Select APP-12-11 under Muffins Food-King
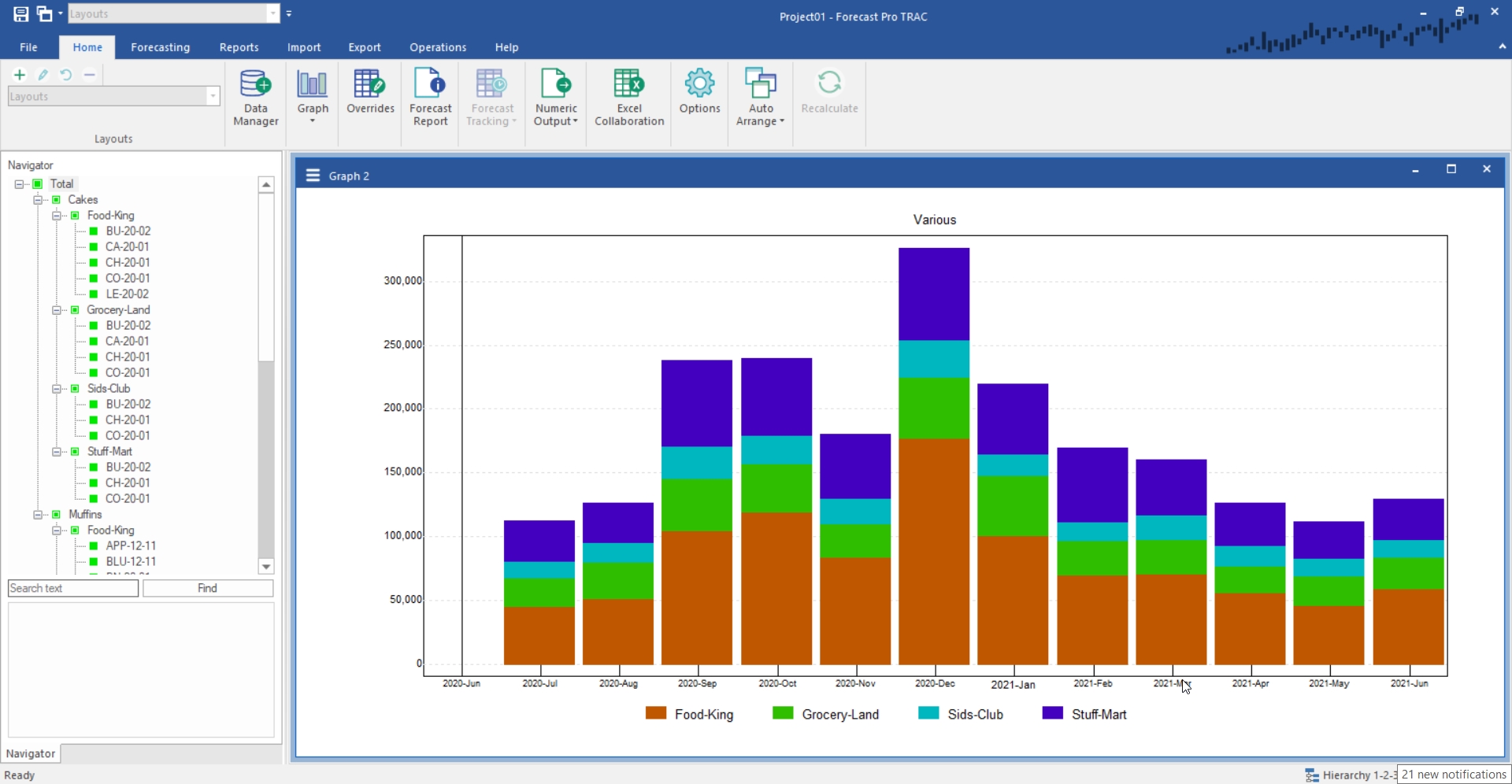This screenshot has width=1512, height=784. (x=131, y=546)
